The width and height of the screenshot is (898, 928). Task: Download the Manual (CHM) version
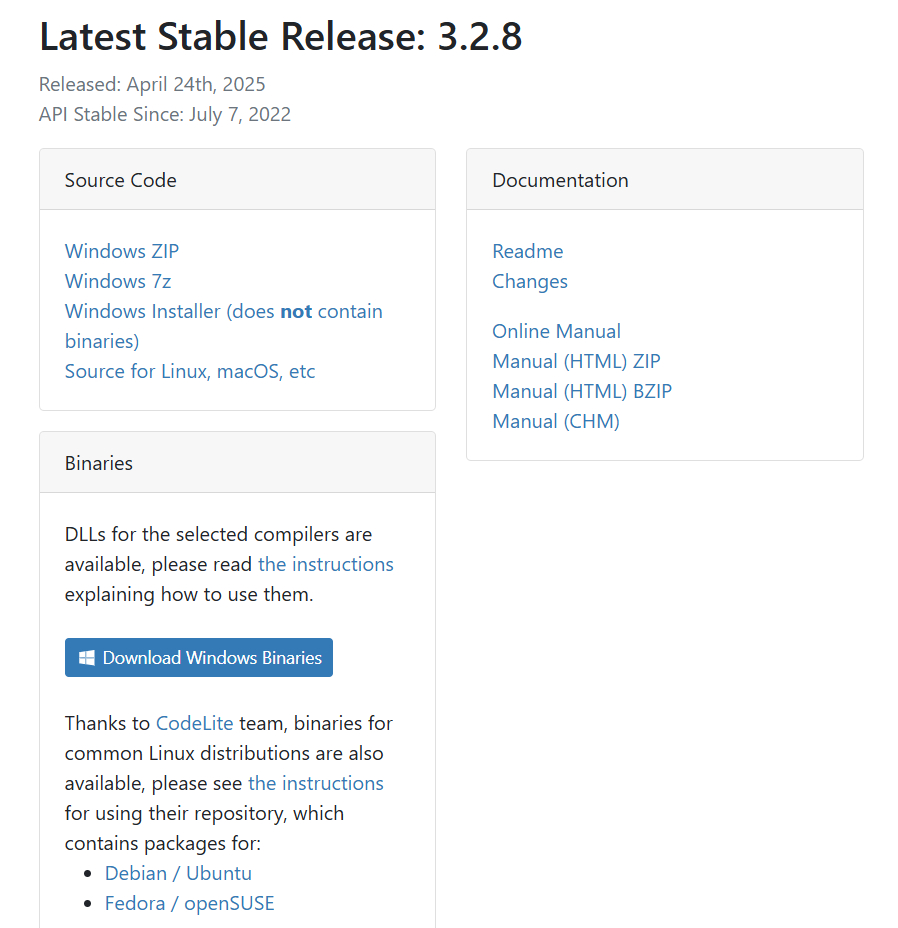555,421
